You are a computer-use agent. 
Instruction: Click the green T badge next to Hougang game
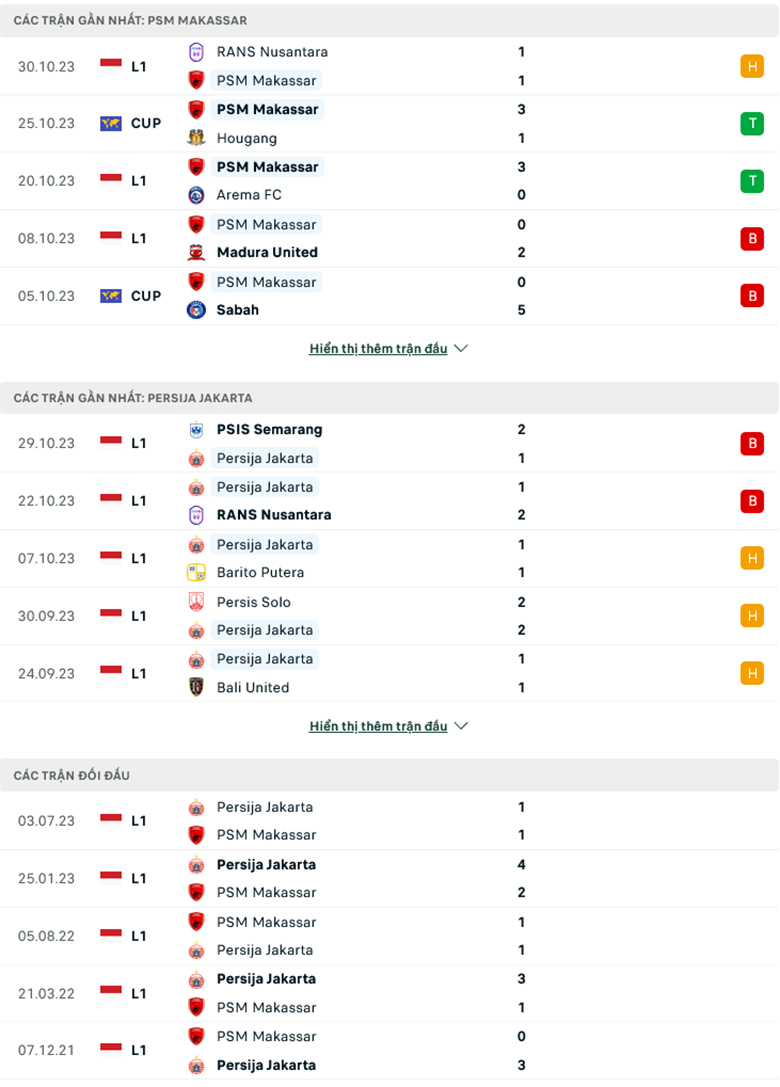coord(751,123)
